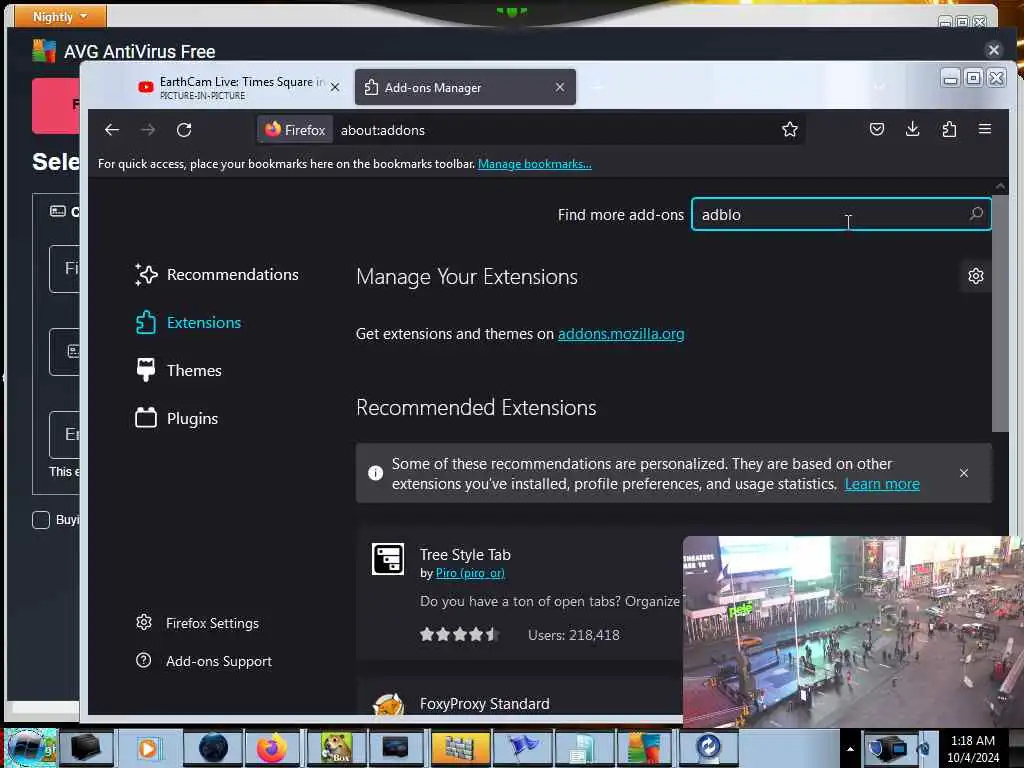Select the Add-ons Manager tab
Screen dimensions: 1024x768
click(465, 88)
